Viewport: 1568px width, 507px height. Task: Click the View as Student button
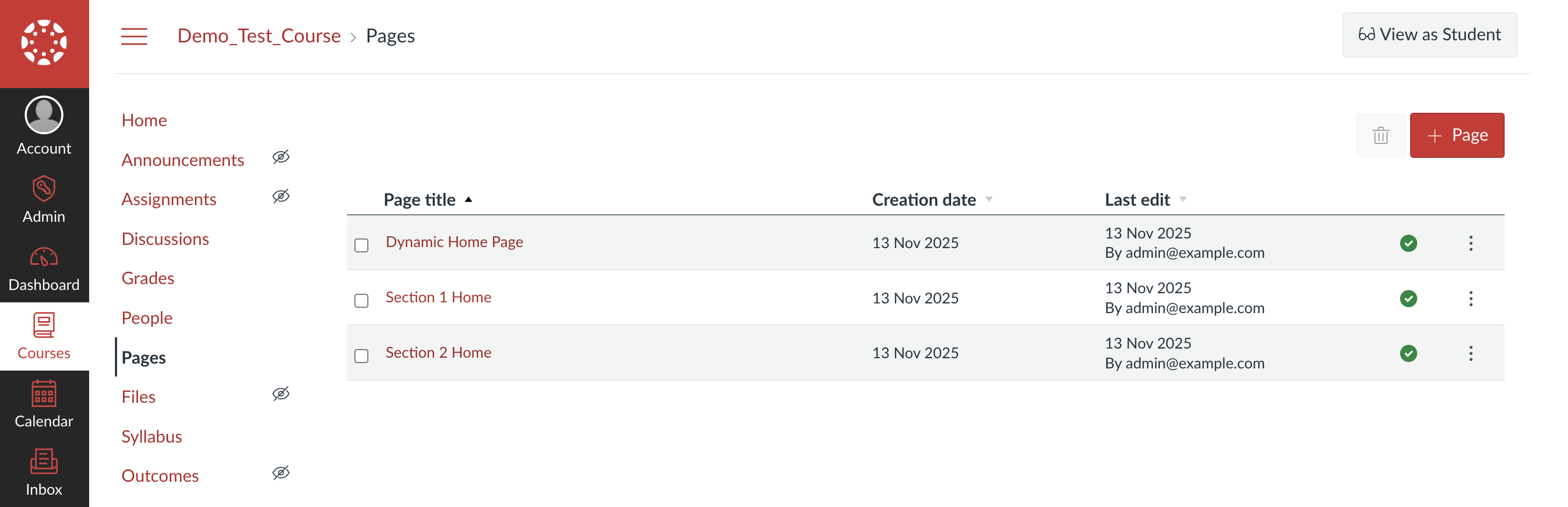point(1428,35)
